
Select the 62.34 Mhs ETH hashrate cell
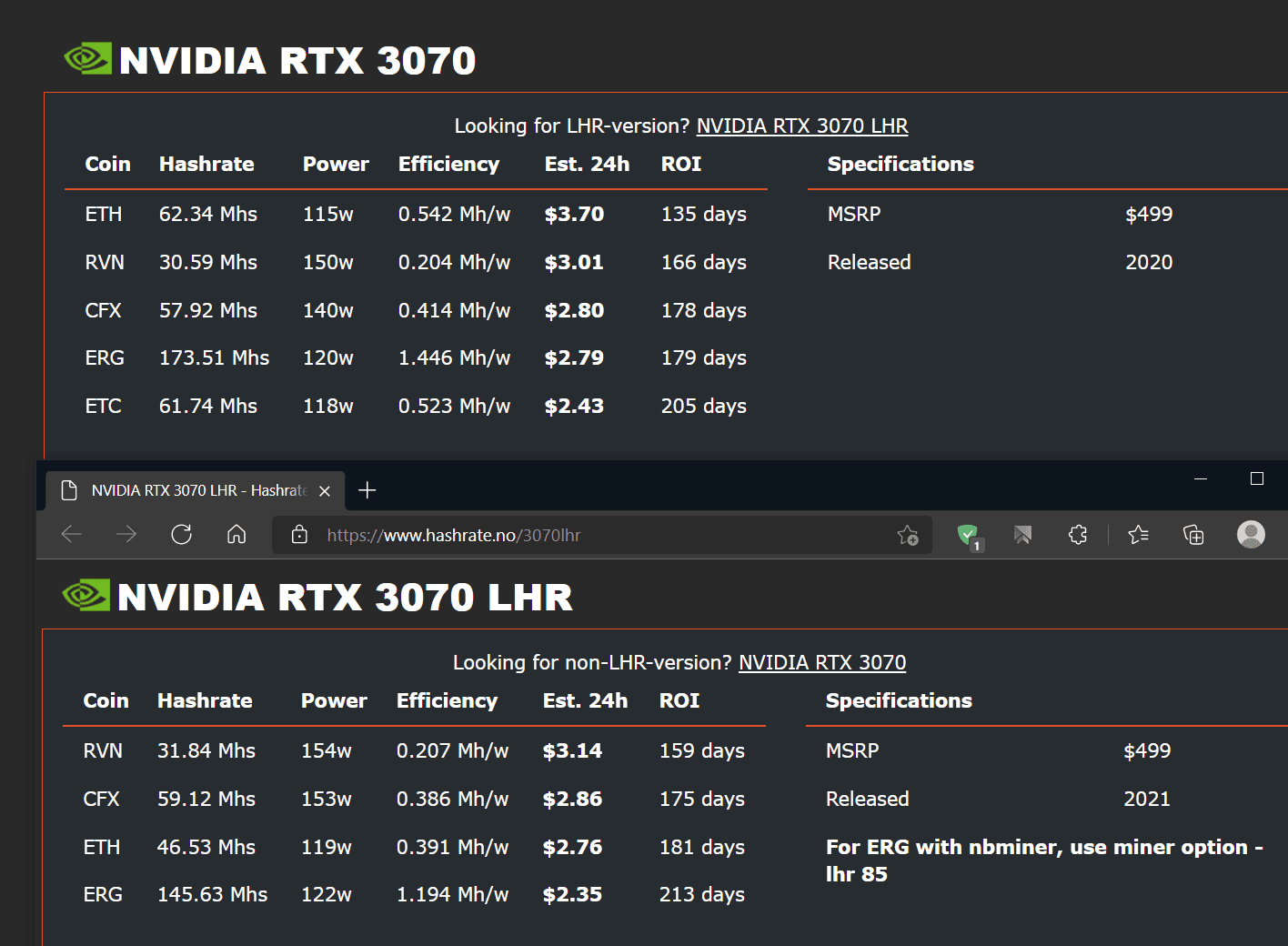[x=208, y=214]
